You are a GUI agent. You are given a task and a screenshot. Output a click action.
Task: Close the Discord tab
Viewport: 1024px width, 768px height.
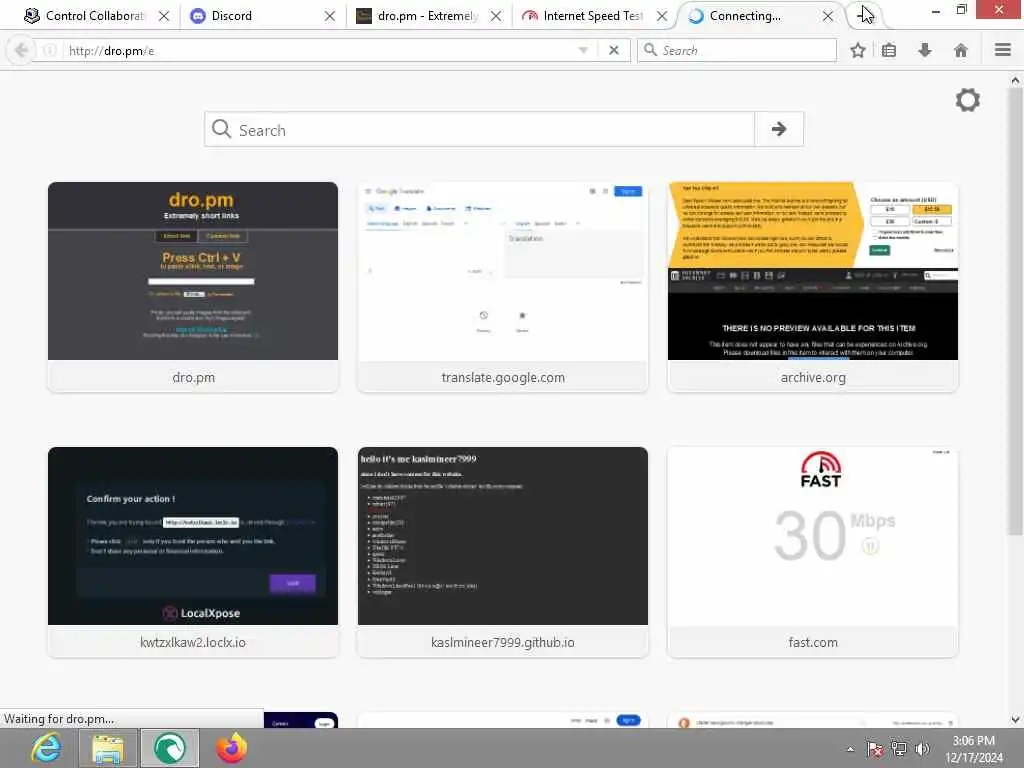point(330,16)
